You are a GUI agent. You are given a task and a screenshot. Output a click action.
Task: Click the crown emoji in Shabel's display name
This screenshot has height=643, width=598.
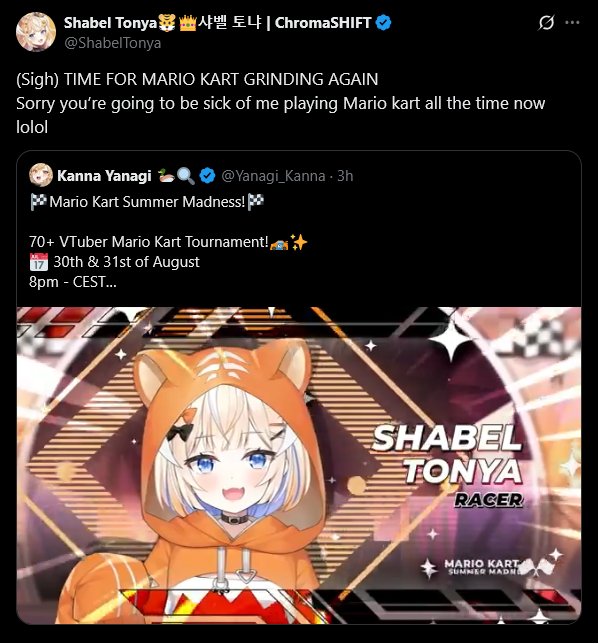187,23
